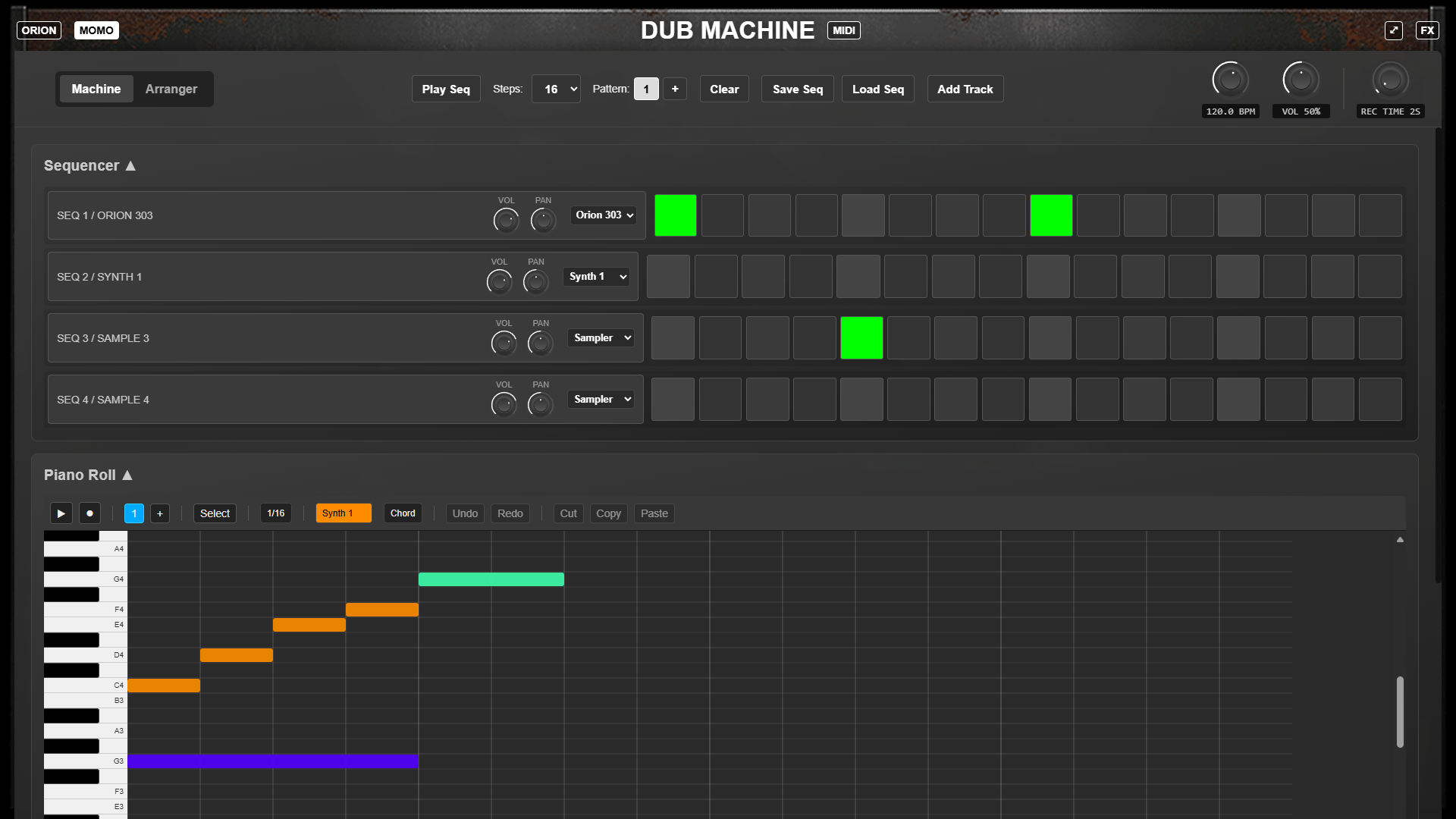Toggle the lit step in SEQ 3 Sample 3

861,338
